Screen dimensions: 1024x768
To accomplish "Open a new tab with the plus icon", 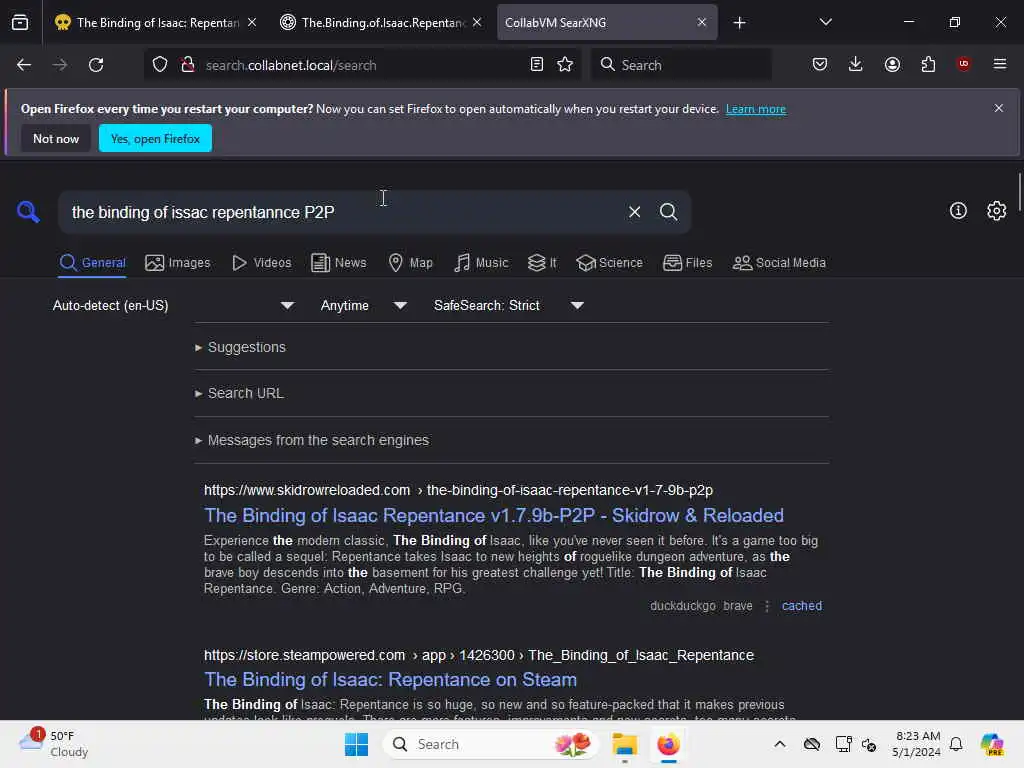I will pyautogui.click(x=739, y=23).
